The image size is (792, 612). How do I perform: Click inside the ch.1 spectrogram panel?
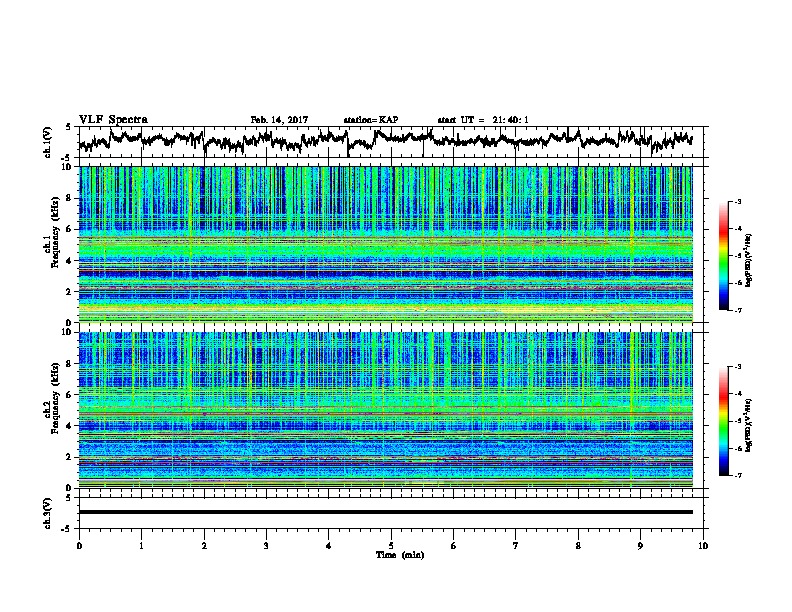(385, 244)
